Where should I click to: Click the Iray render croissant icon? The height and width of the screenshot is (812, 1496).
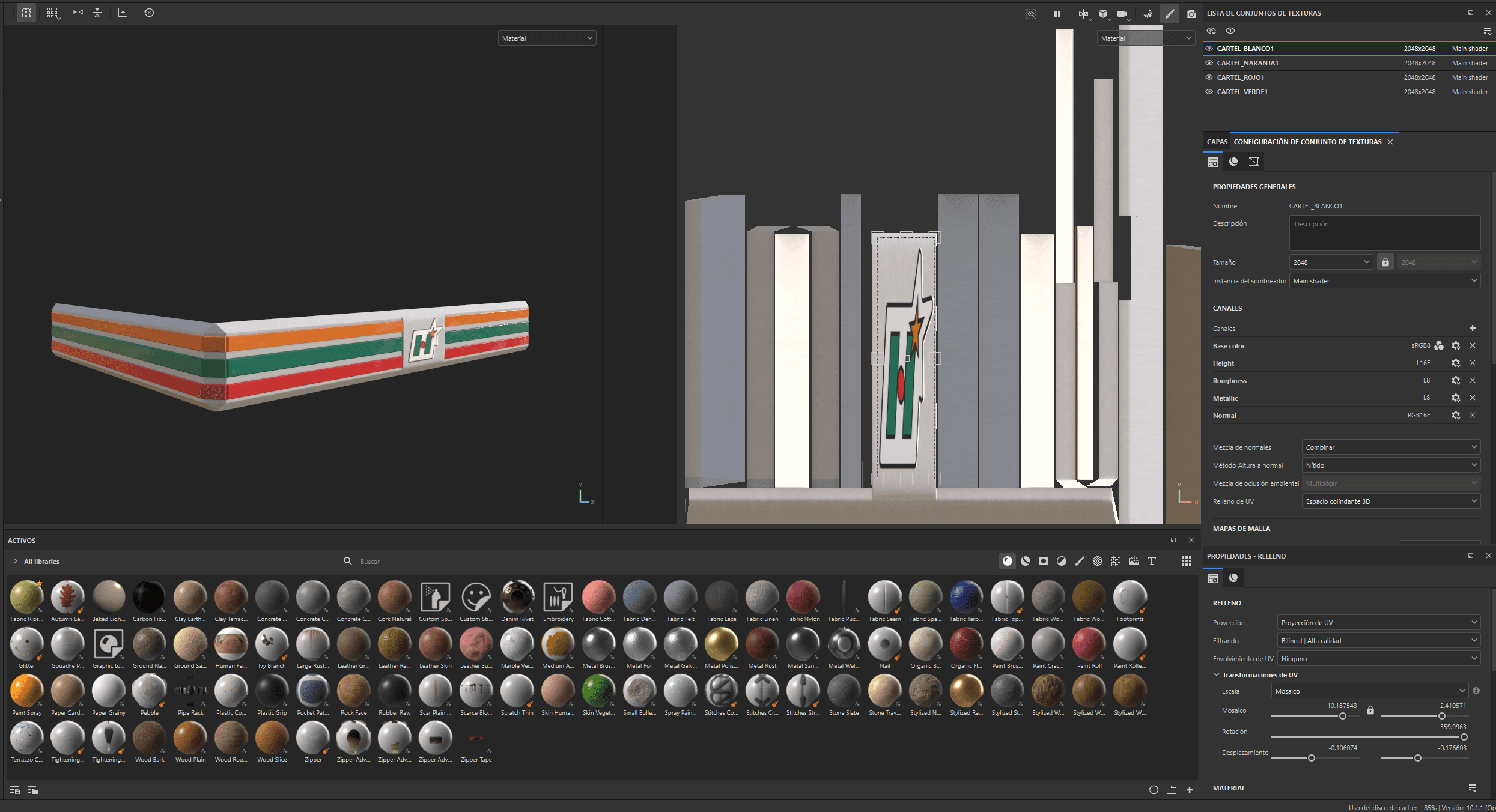(1148, 13)
